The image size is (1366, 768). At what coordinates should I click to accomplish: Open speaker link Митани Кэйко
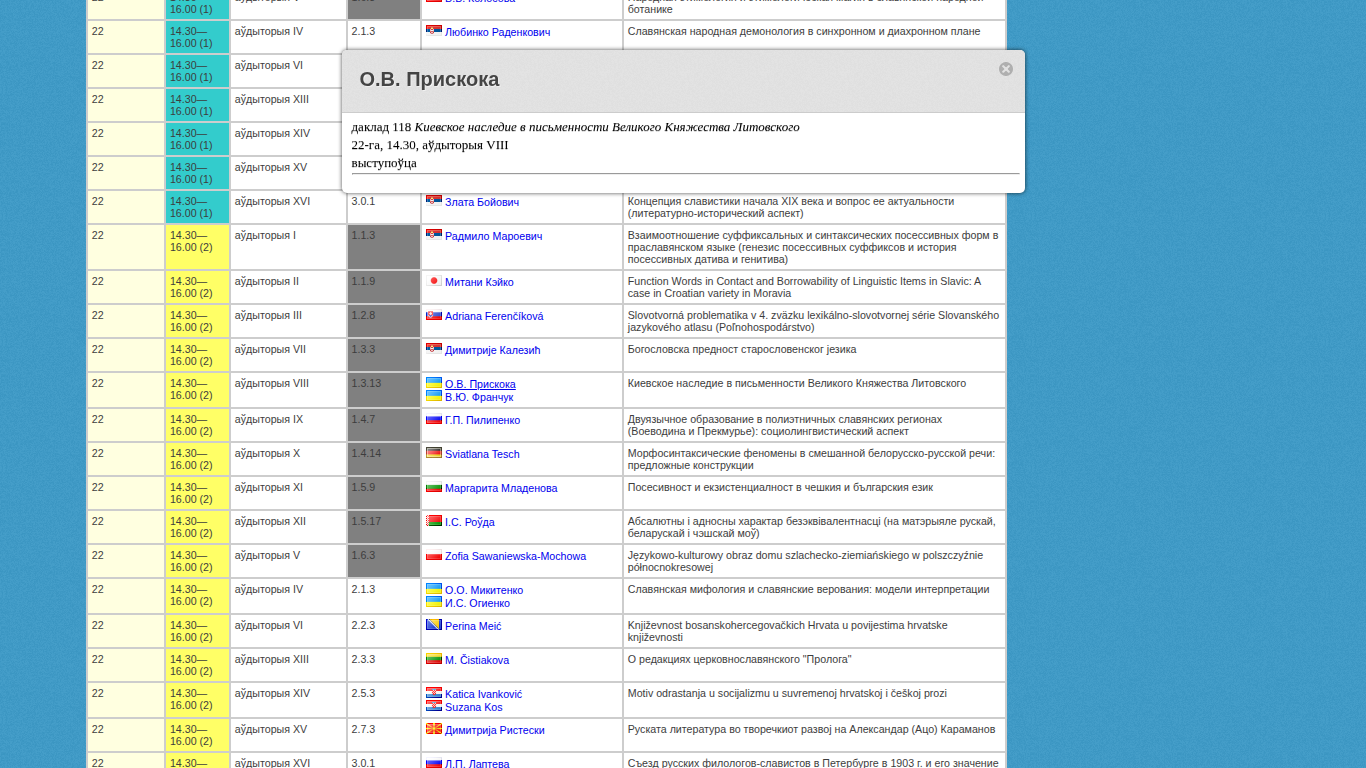coord(479,282)
